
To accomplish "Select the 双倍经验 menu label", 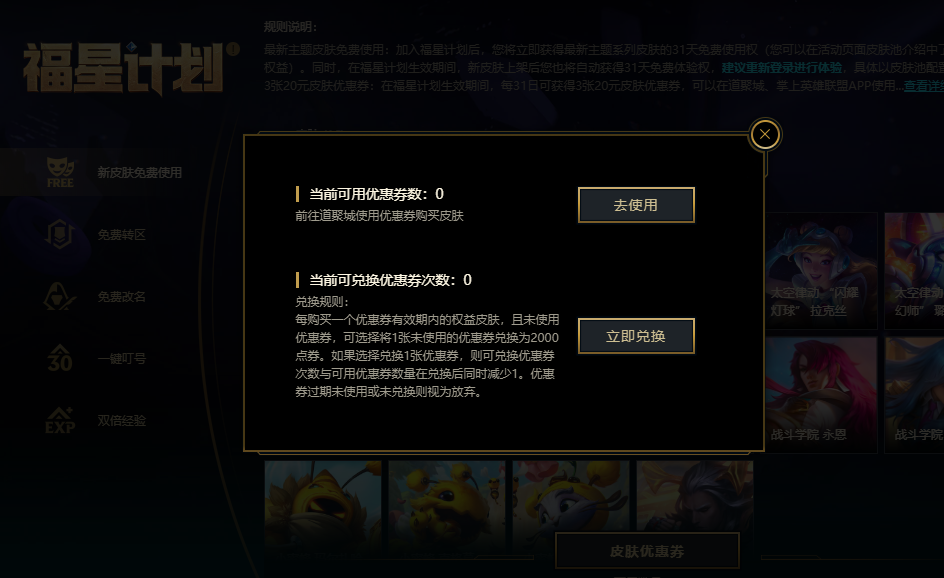I will [121, 421].
